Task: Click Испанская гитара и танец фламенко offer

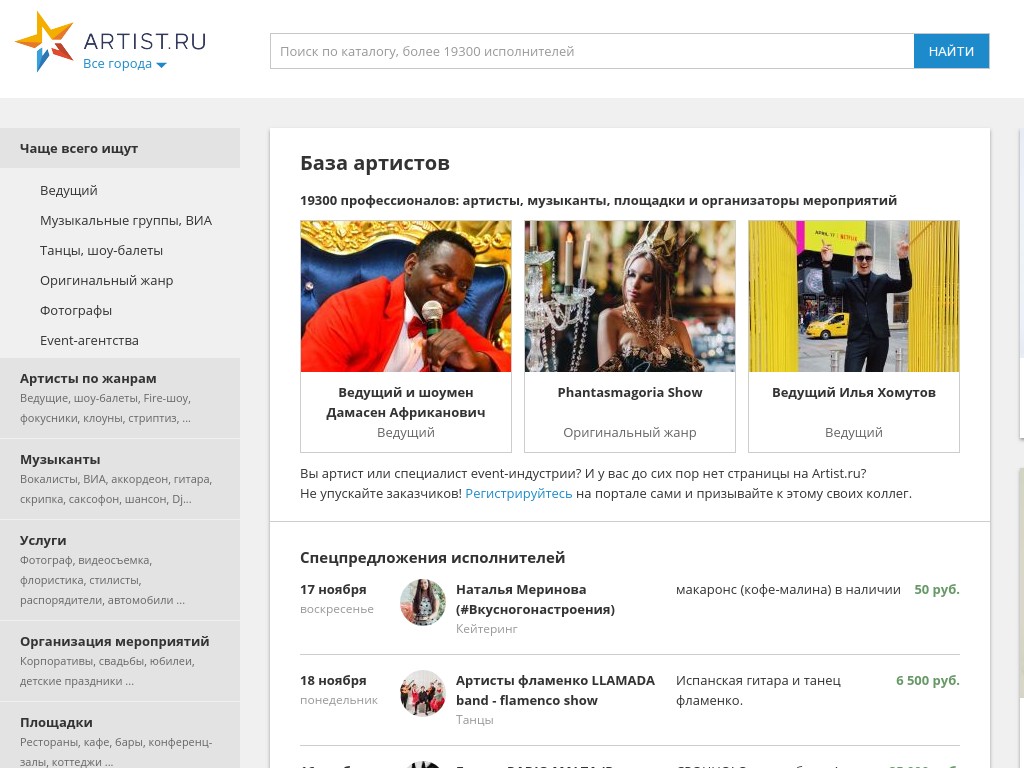Action: tap(758, 690)
